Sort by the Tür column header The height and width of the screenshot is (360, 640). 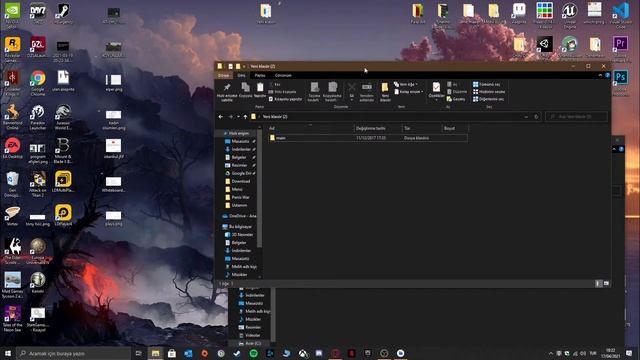coord(422,128)
